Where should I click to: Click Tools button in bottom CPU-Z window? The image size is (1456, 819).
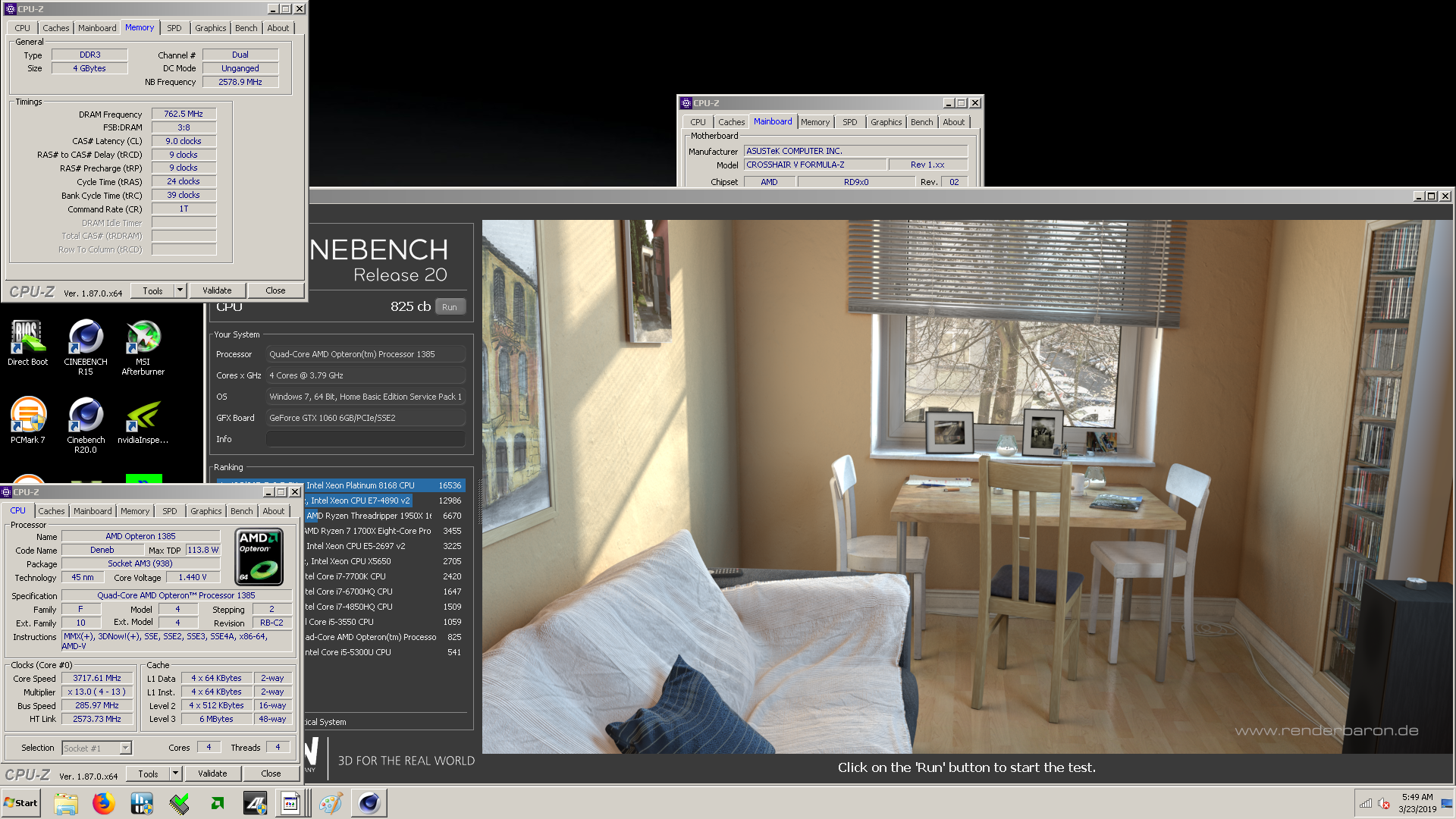tap(149, 773)
